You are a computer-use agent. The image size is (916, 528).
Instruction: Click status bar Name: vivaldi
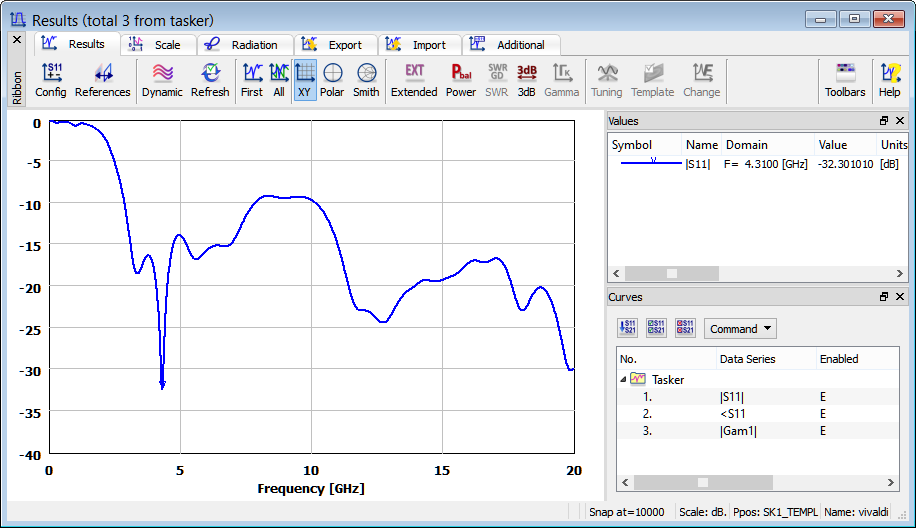(x=856, y=512)
